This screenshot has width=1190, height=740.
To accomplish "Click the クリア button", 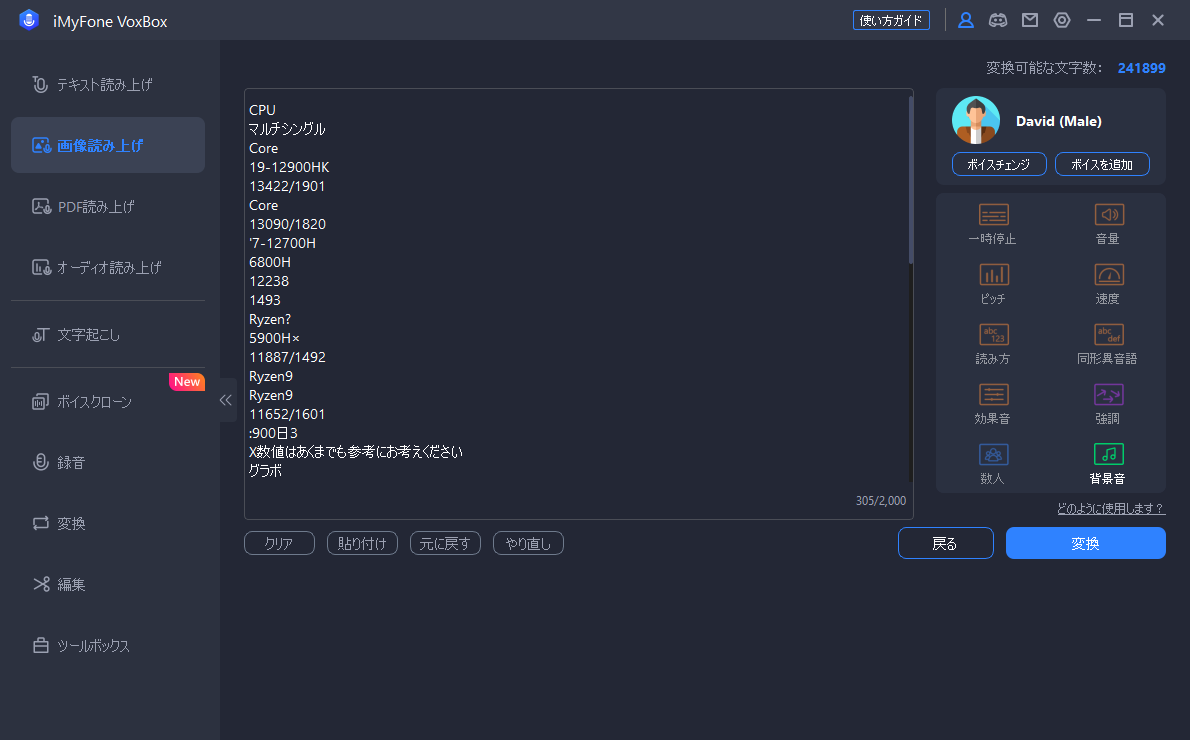I will pos(279,543).
